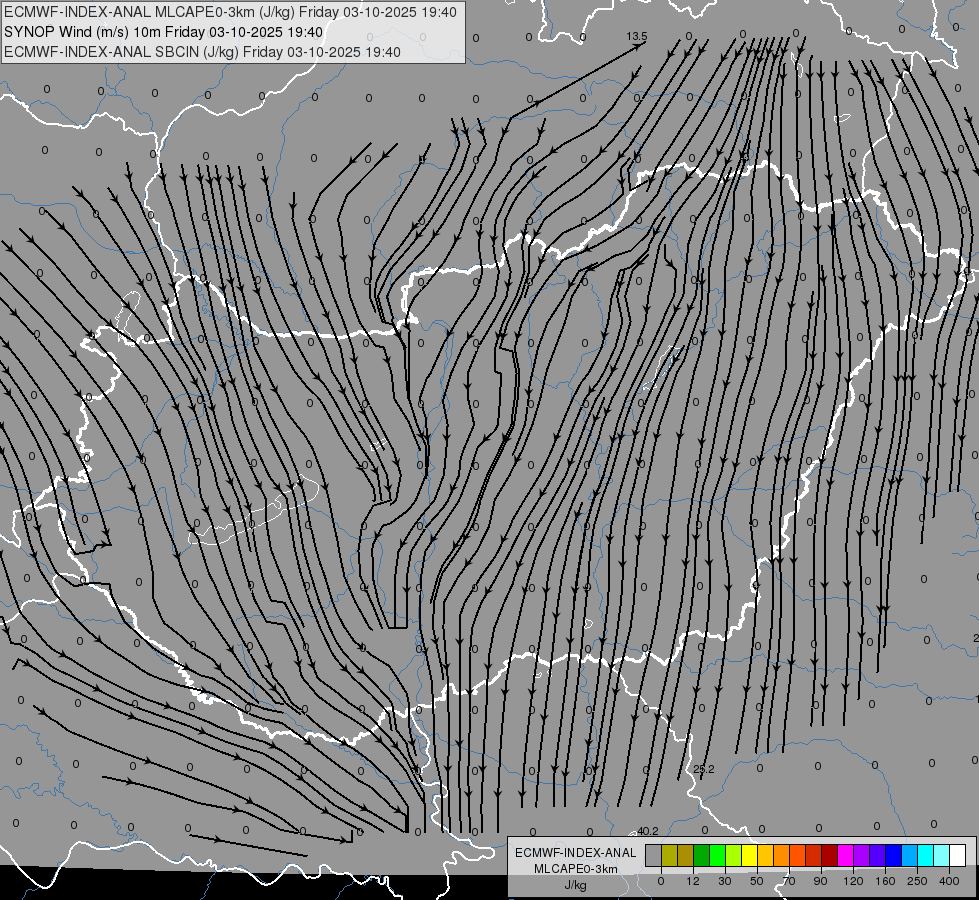Click the legend scale value 90
Screen dimensions: 979x900
click(820, 881)
